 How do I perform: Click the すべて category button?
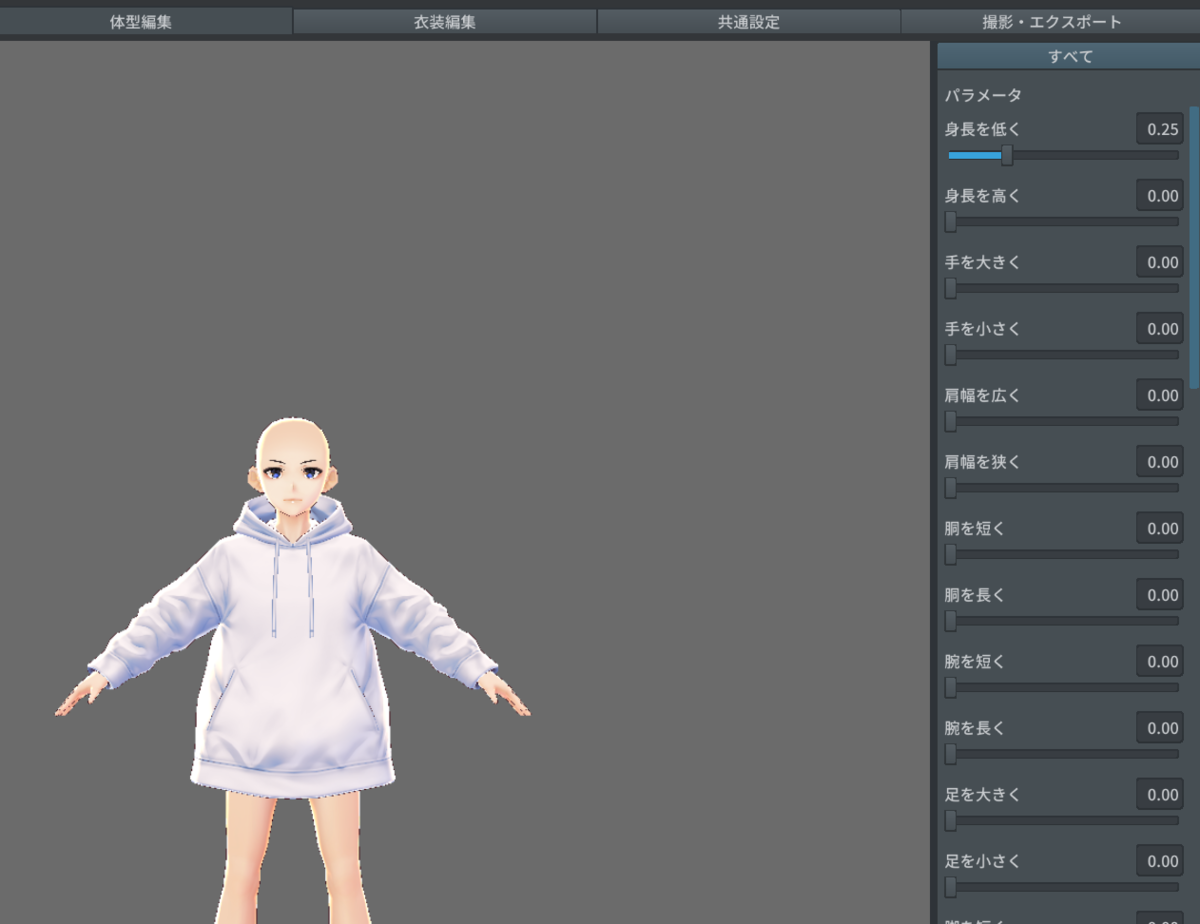click(1069, 57)
